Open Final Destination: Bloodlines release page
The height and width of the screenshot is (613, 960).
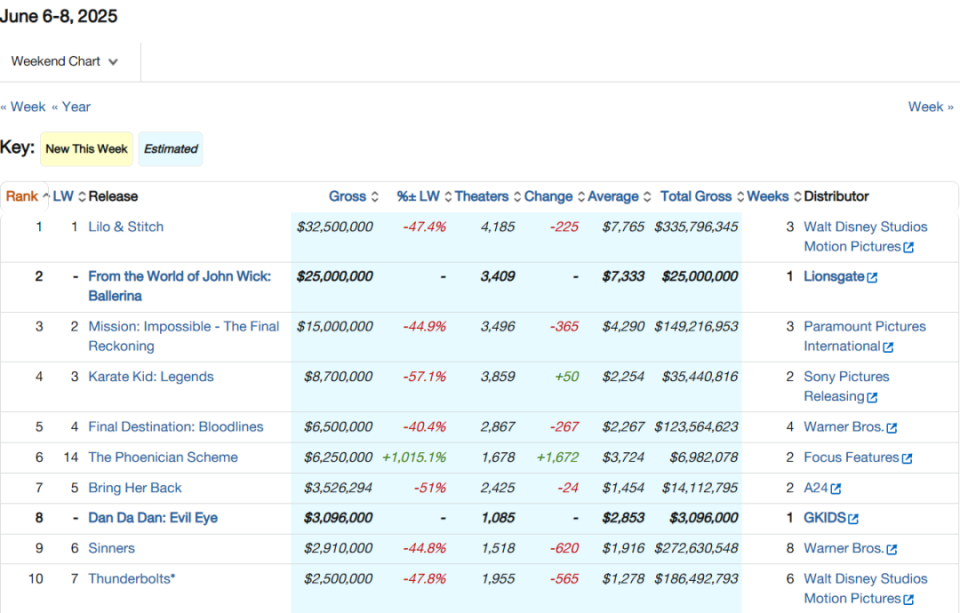[x=176, y=427]
